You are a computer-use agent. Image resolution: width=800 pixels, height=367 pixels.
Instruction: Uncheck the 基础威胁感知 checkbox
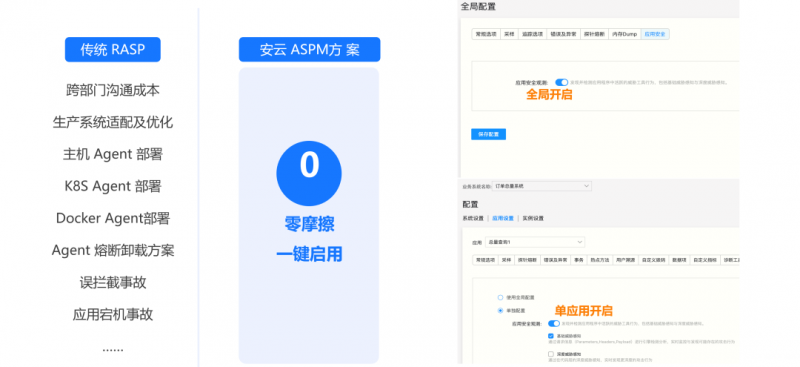(x=551, y=336)
